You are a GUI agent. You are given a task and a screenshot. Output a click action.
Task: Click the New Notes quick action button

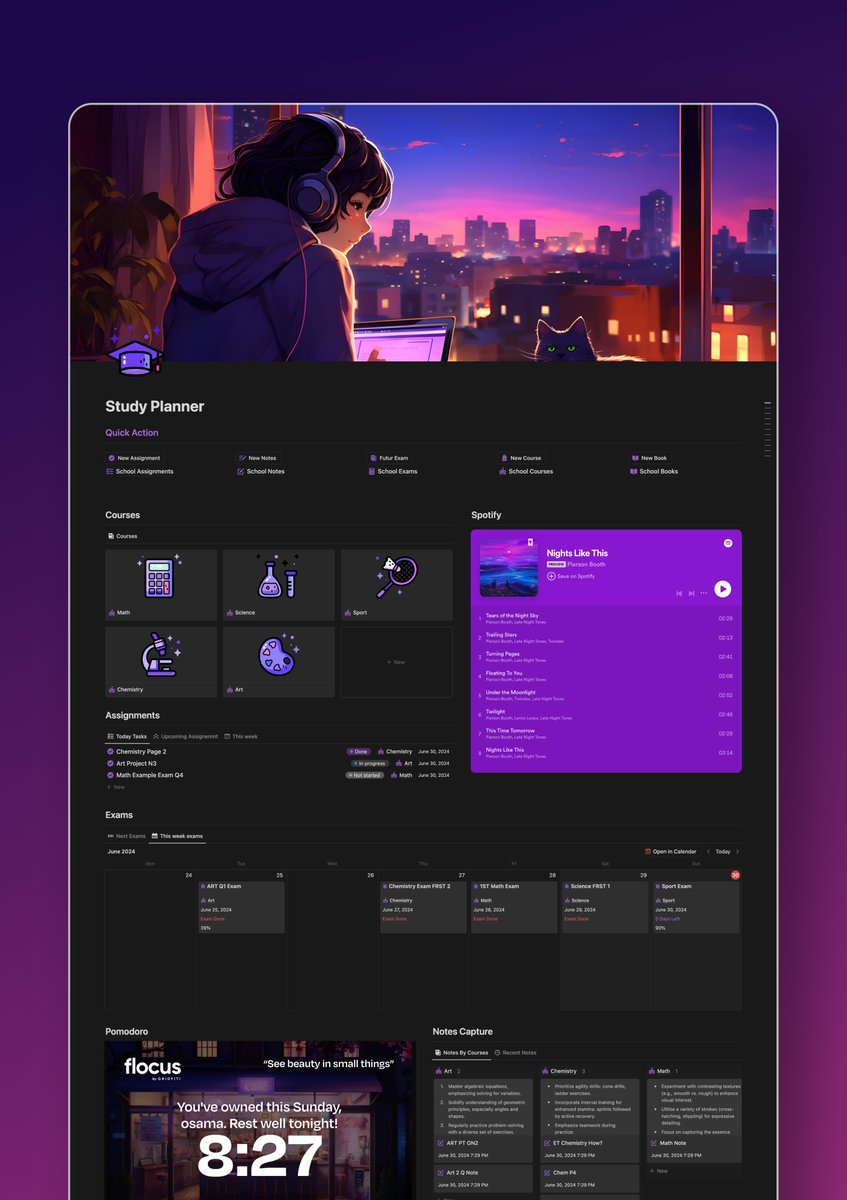pyautogui.click(x=257, y=458)
